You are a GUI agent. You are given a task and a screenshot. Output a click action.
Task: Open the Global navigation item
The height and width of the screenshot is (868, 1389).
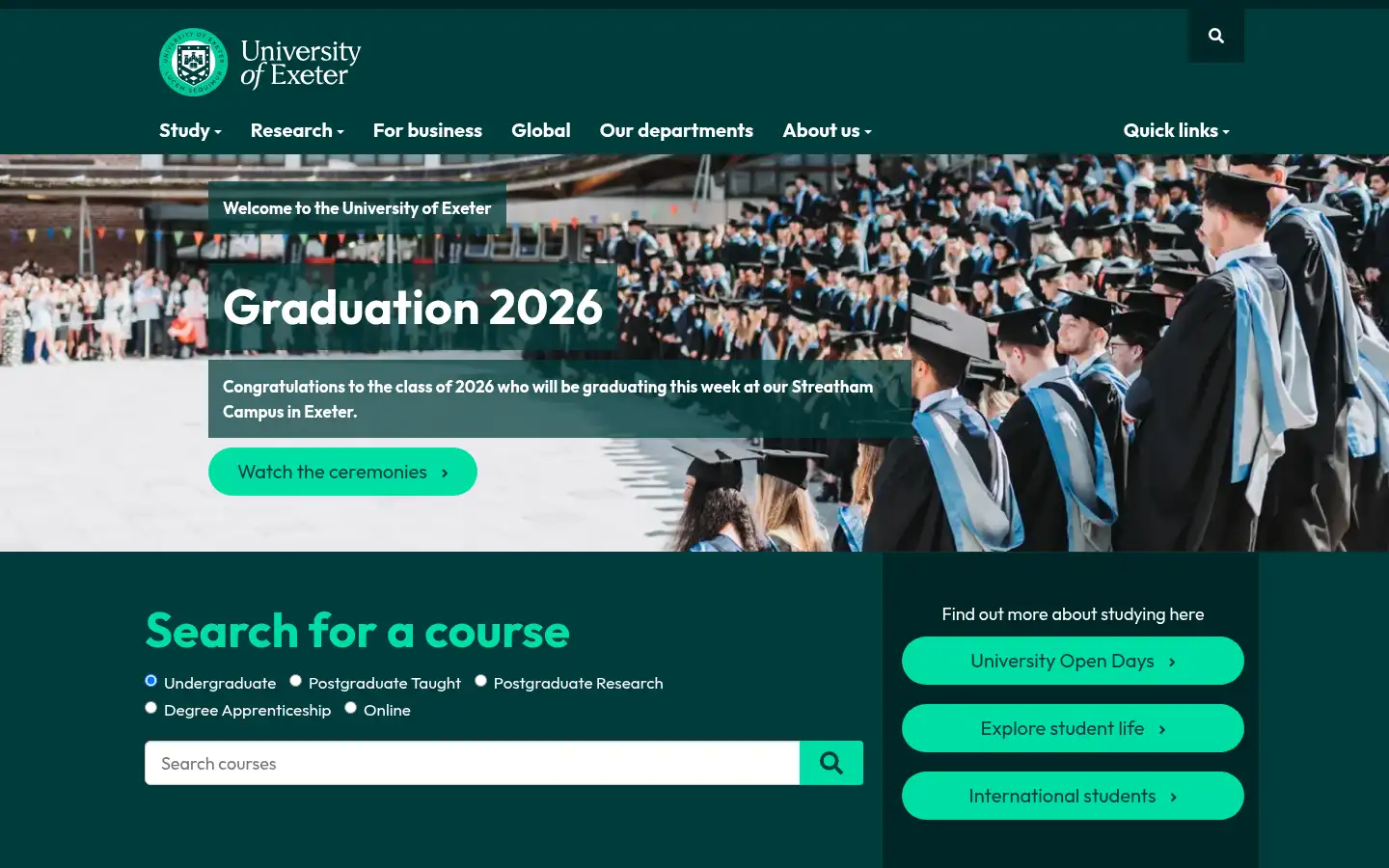click(x=541, y=130)
